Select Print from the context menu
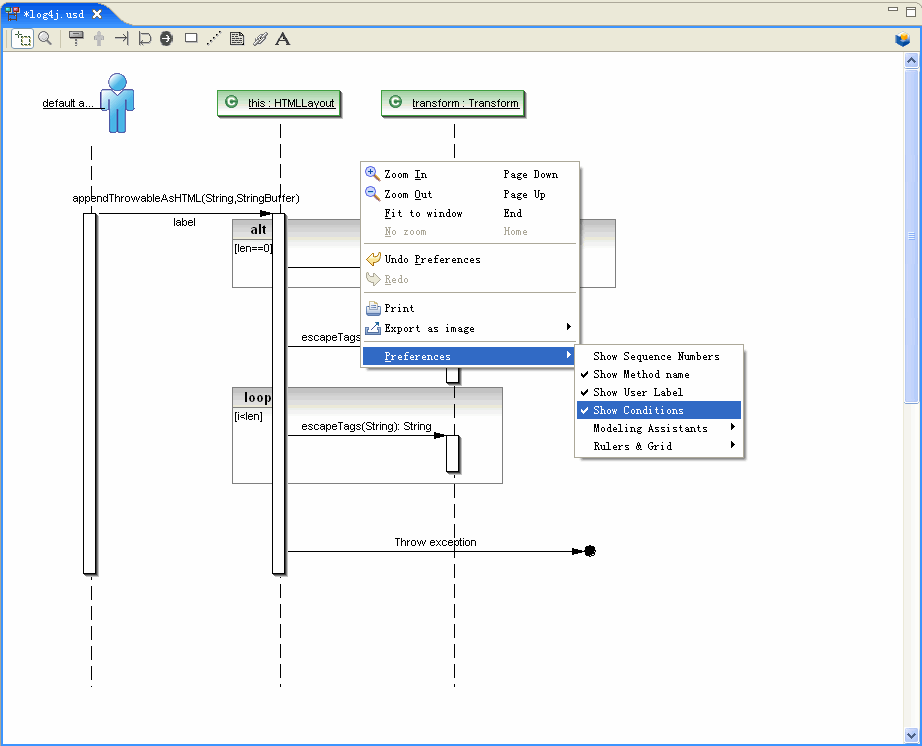This screenshot has width=922, height=746. [399, 308]
